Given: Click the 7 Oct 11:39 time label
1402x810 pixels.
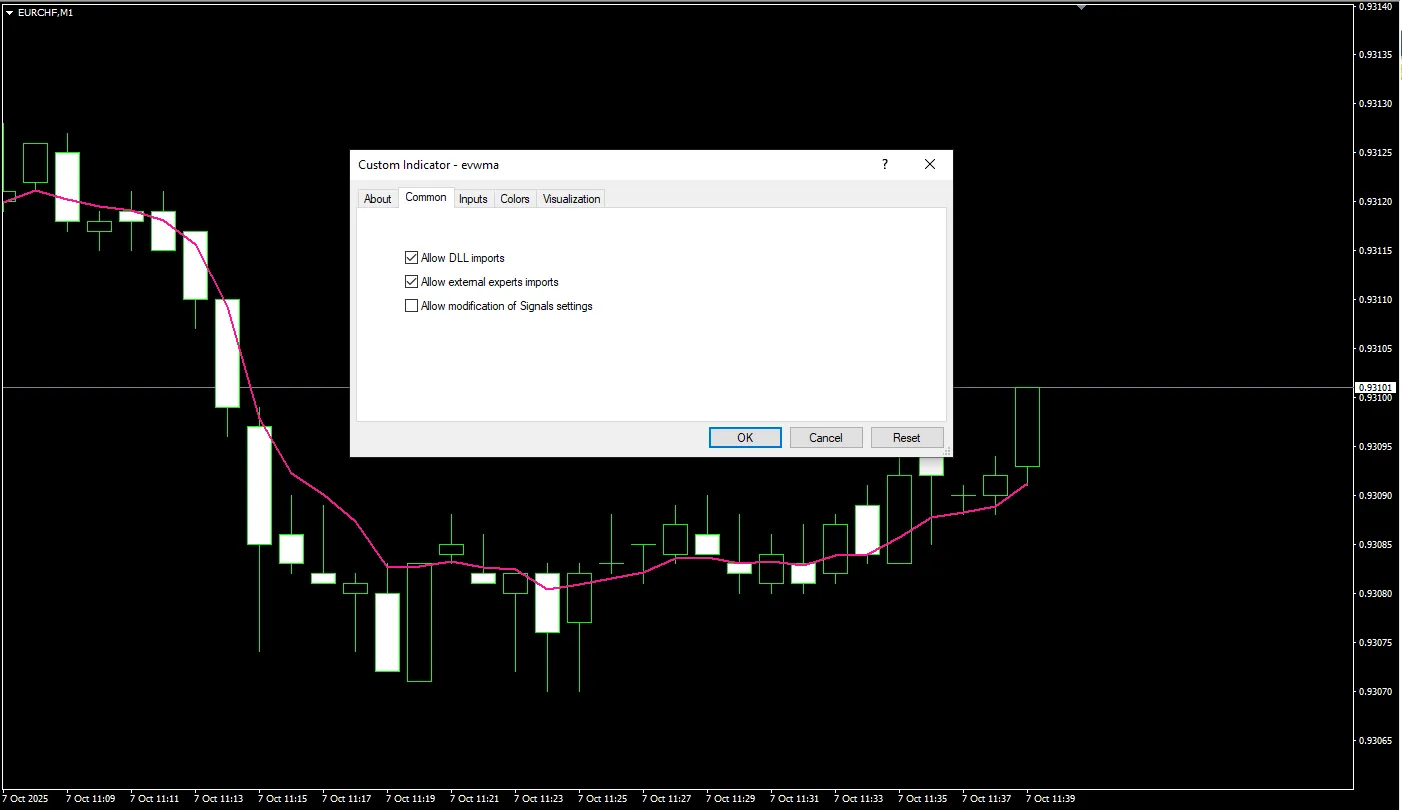Looking at the screenshot, I should [x=1050, y=799].
